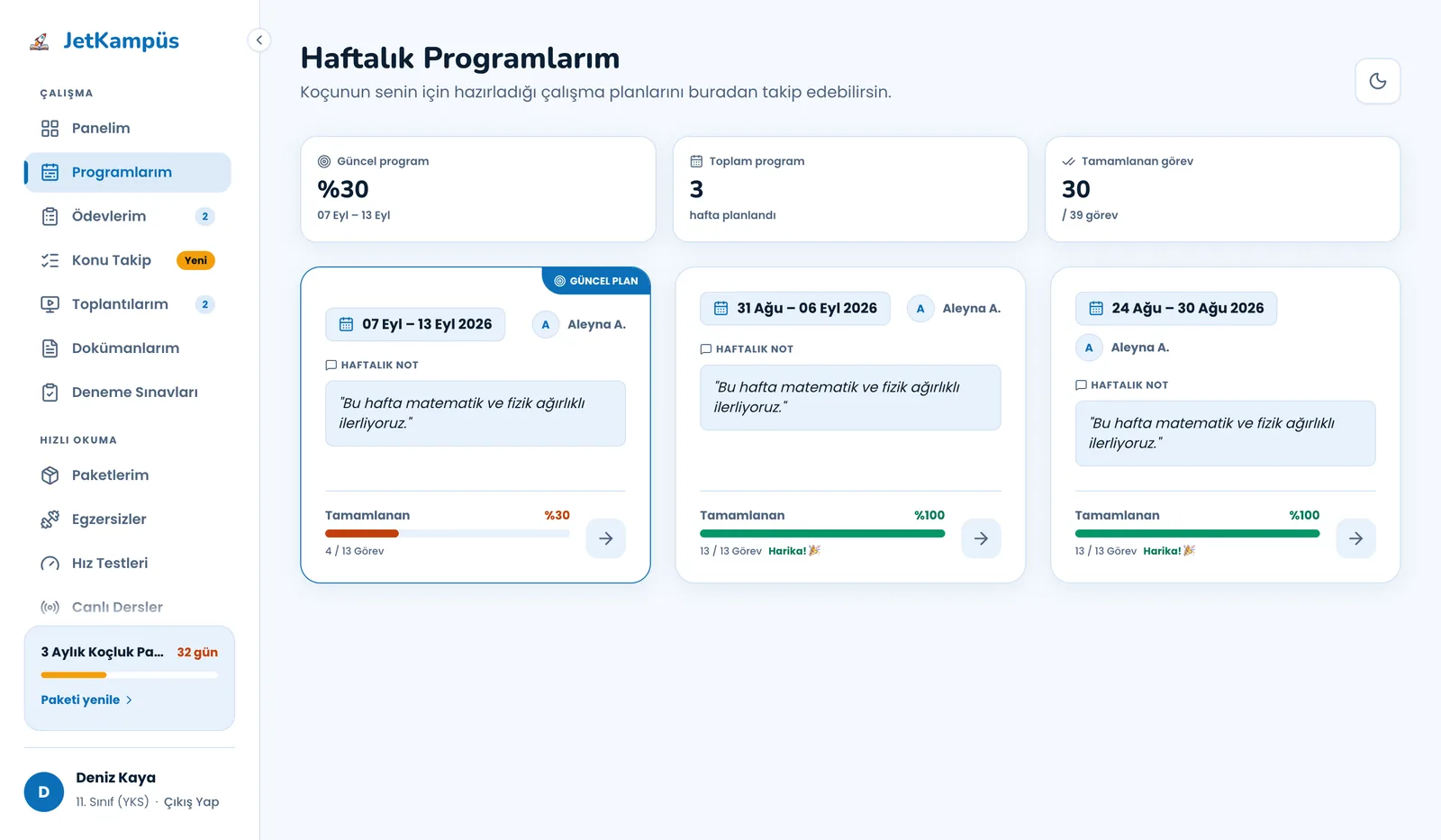
Task: Click the Hız Testleri gauge icon
Action: click(50, 564)
